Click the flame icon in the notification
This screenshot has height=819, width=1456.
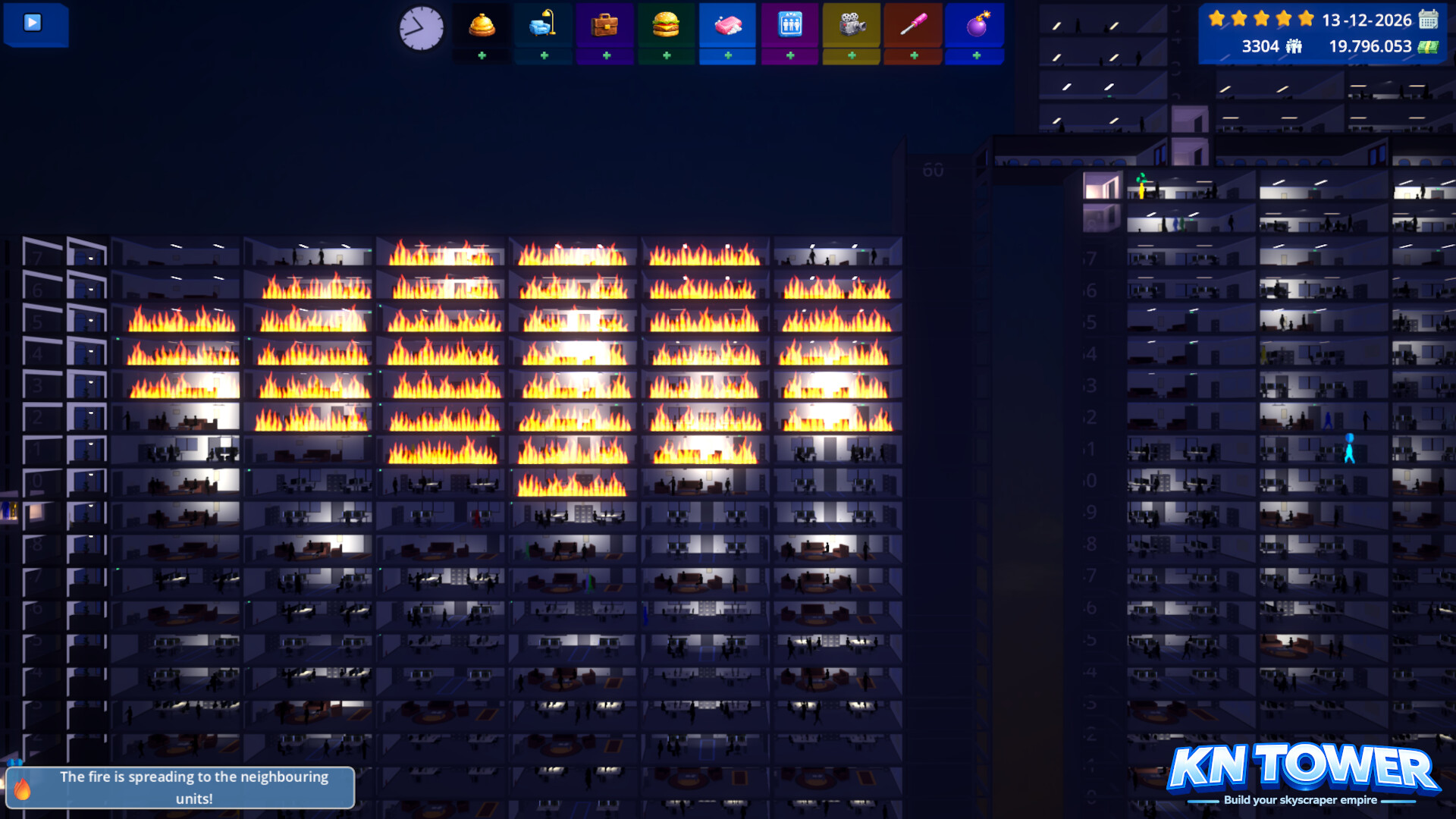point(23,789)
